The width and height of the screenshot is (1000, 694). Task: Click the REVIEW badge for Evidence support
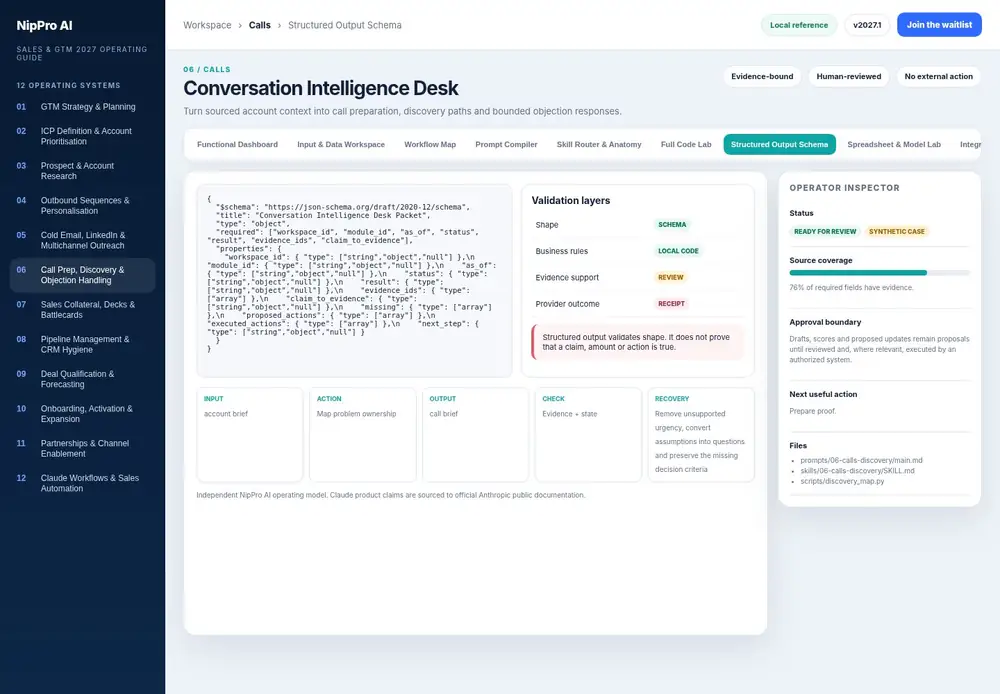pyautogui.click(x=670, y=277)
